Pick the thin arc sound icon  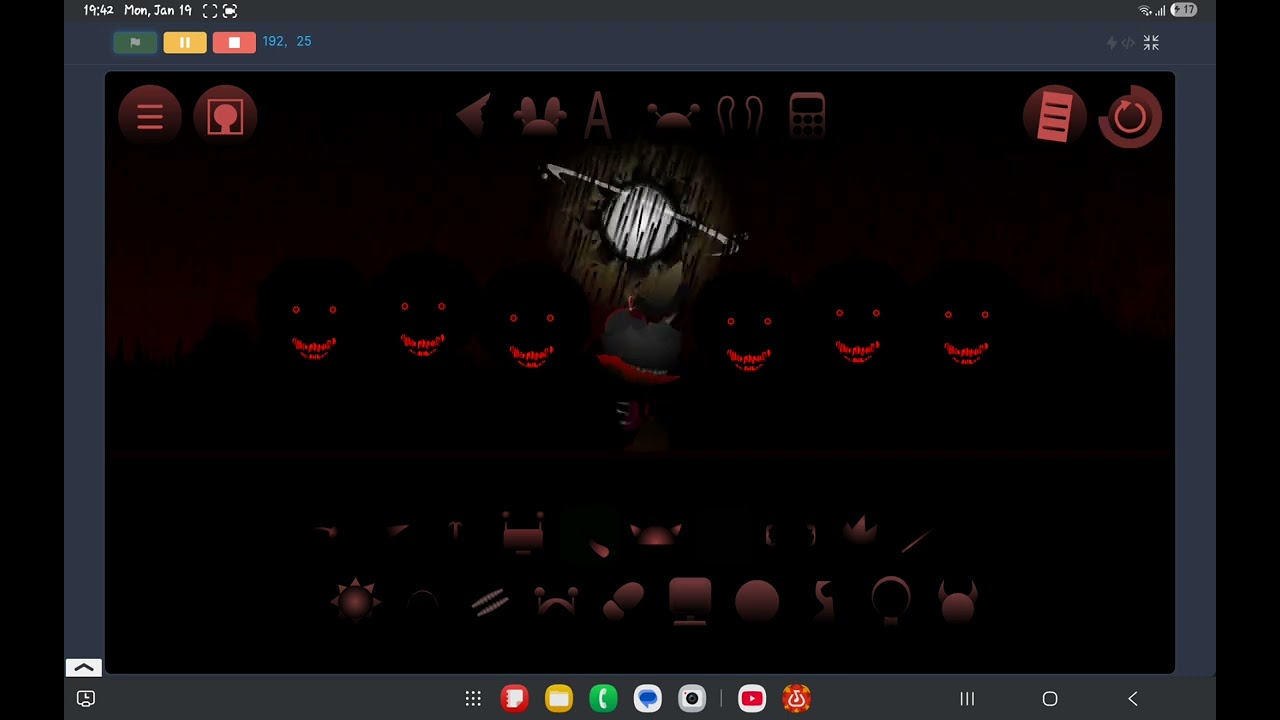coord(423,600)
